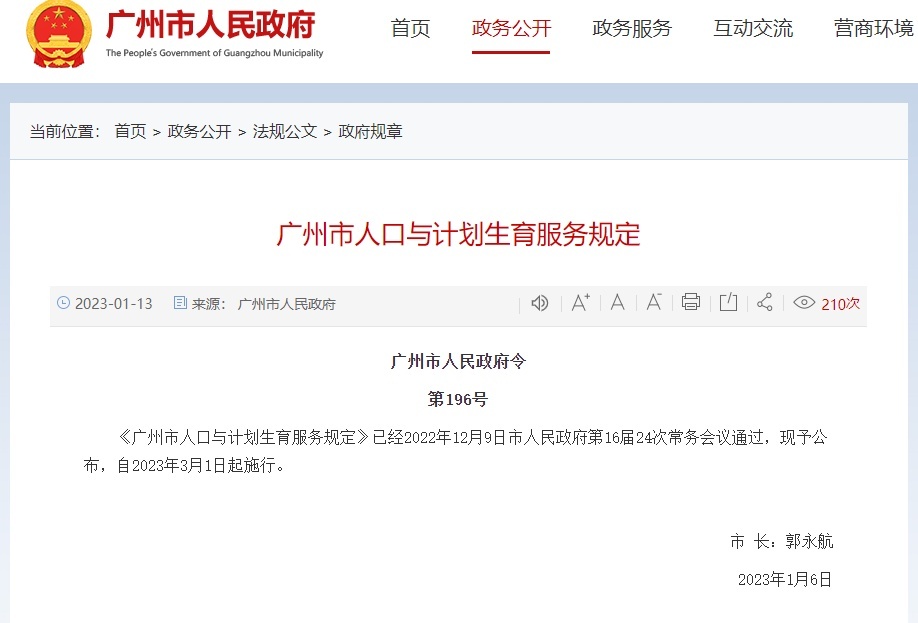Open the 首页 navigation tab
Image resolution: width=918 pixels, height=623 pixels.
(410, 29)
